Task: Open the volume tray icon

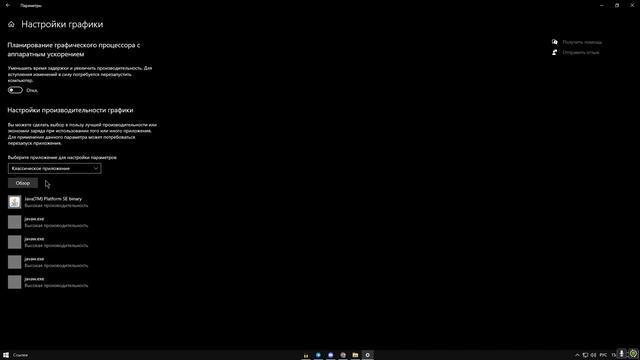Action: tap(593, 355)
